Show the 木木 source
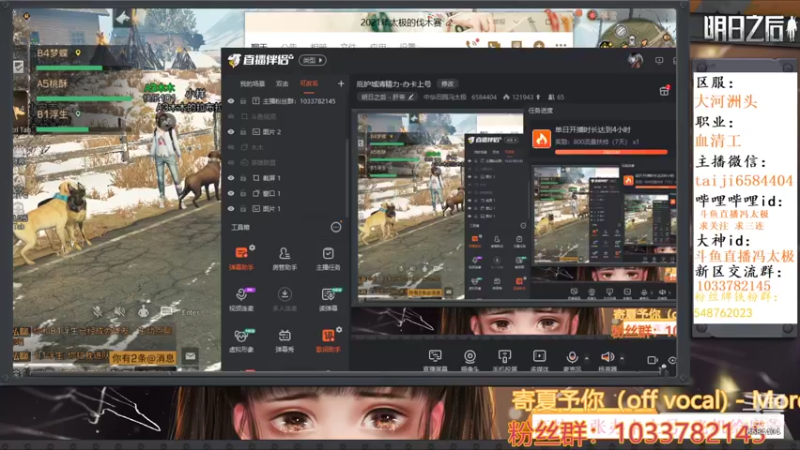The image size is (800, 450). (231, 147)
